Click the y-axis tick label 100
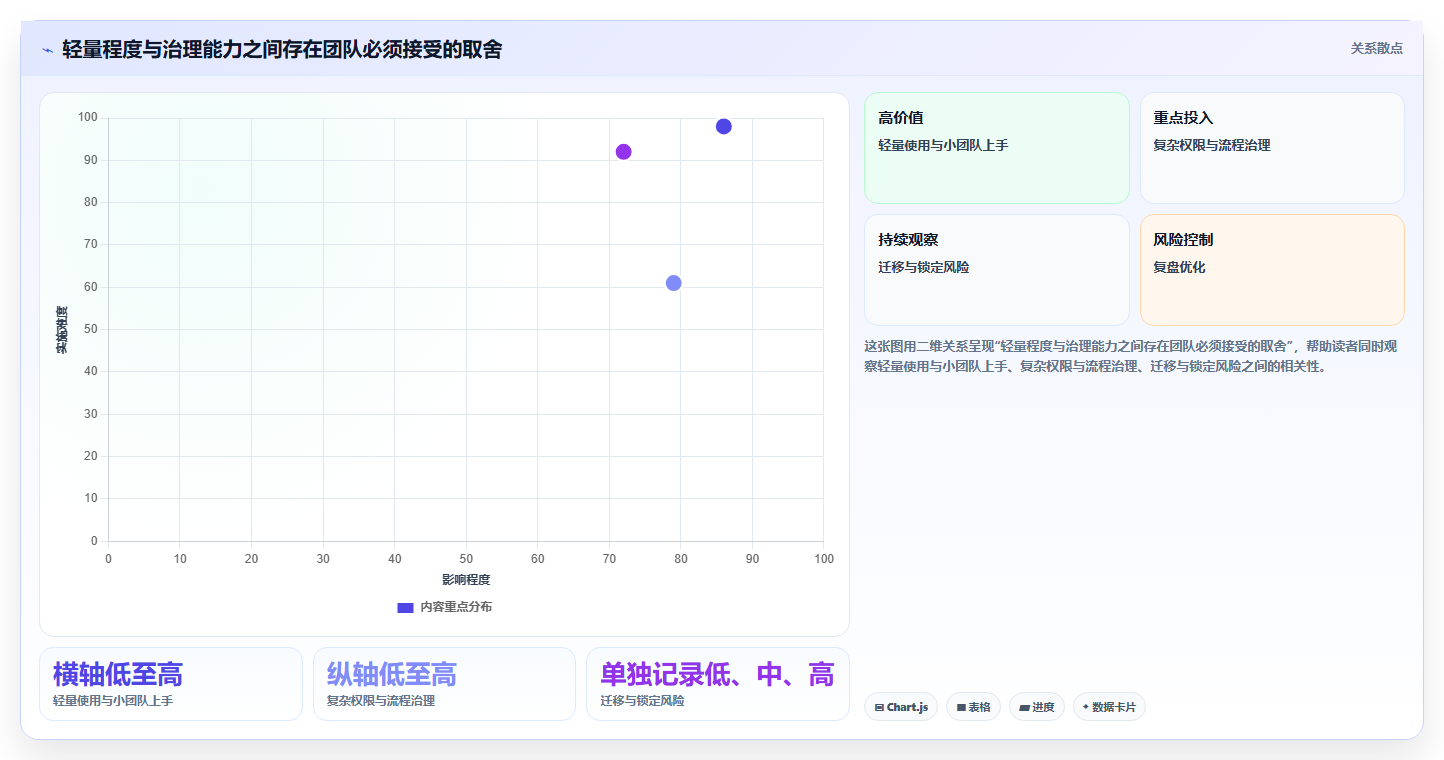This screenshot has width=1444, height=760. 88,118
